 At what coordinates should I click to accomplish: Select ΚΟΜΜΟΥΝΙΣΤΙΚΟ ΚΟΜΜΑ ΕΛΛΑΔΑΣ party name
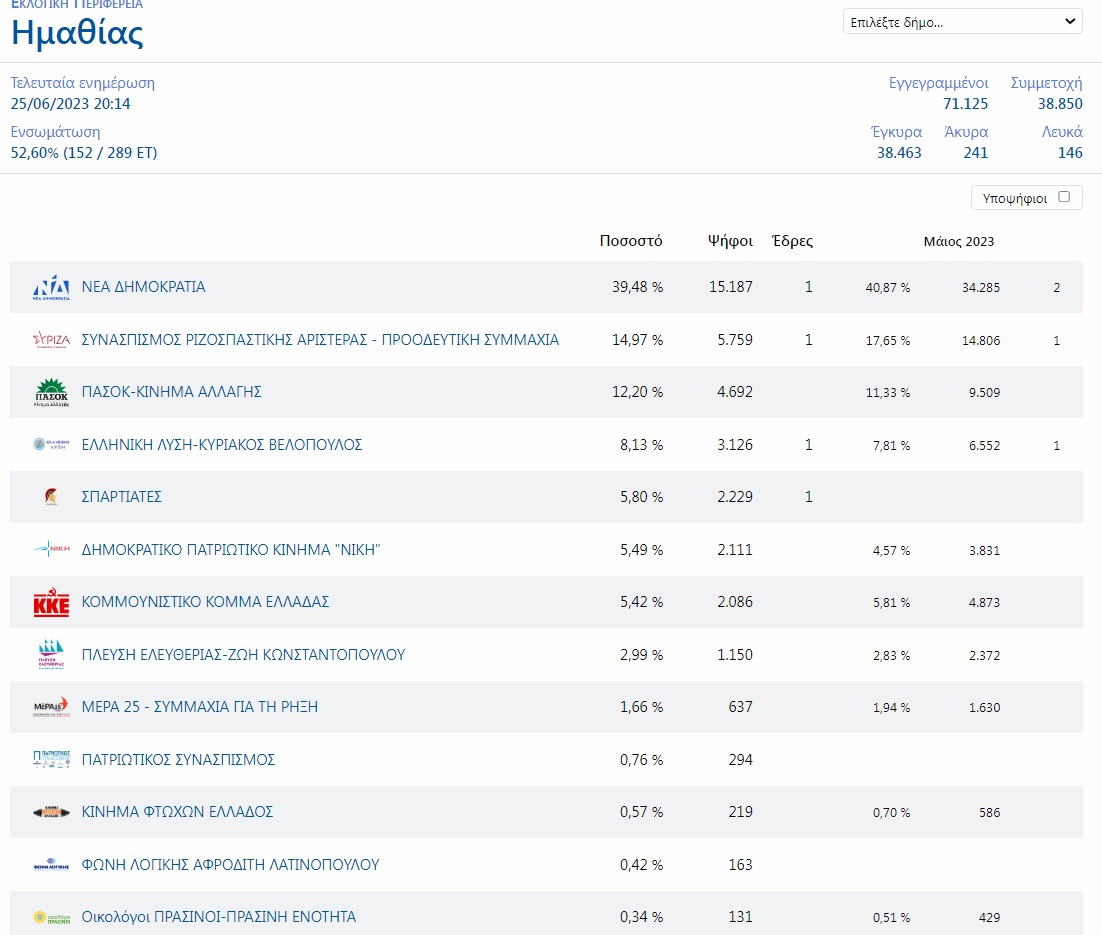(x=205, y=602)
